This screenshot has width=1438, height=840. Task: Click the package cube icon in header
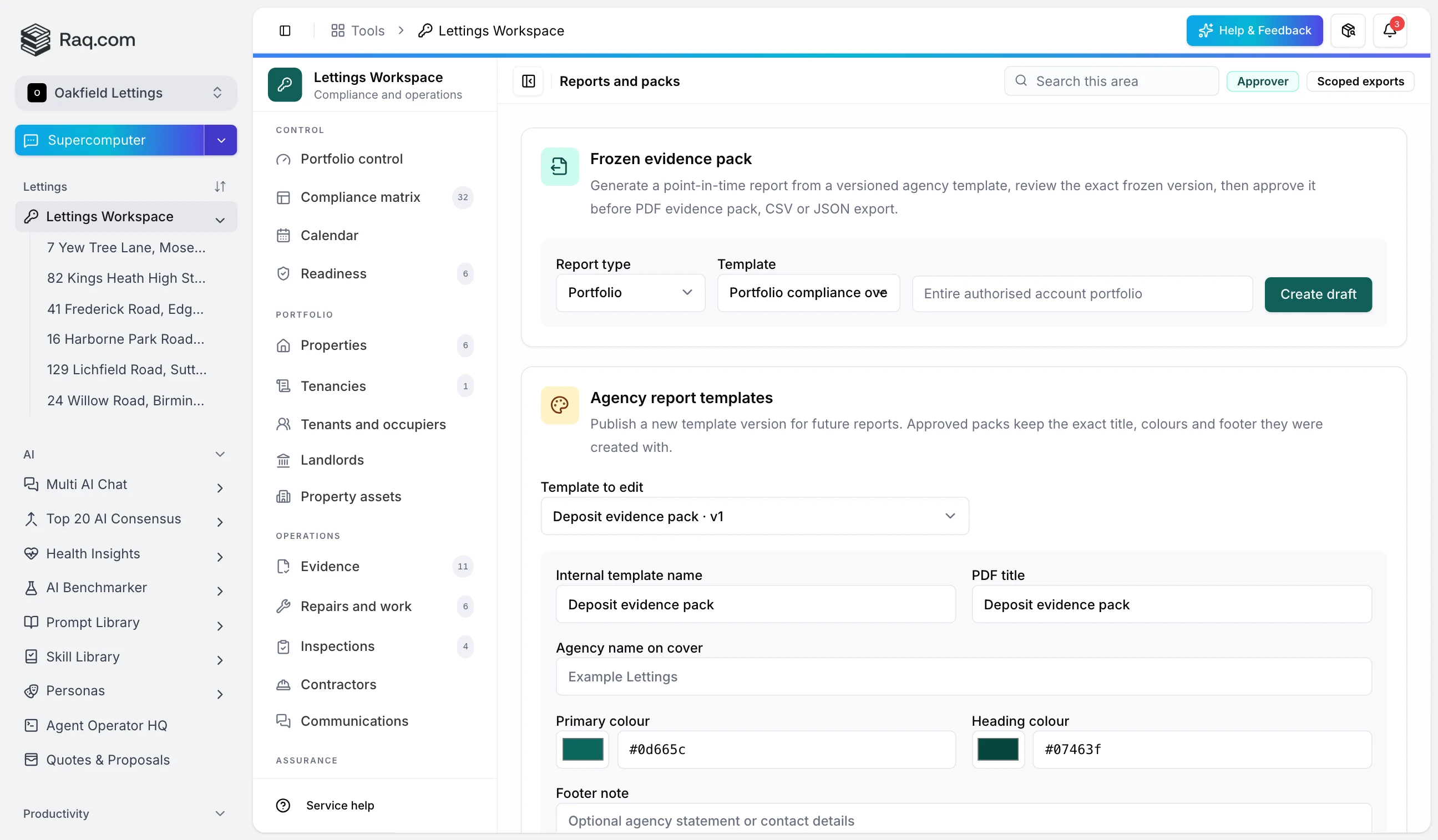coord(1348,31)
